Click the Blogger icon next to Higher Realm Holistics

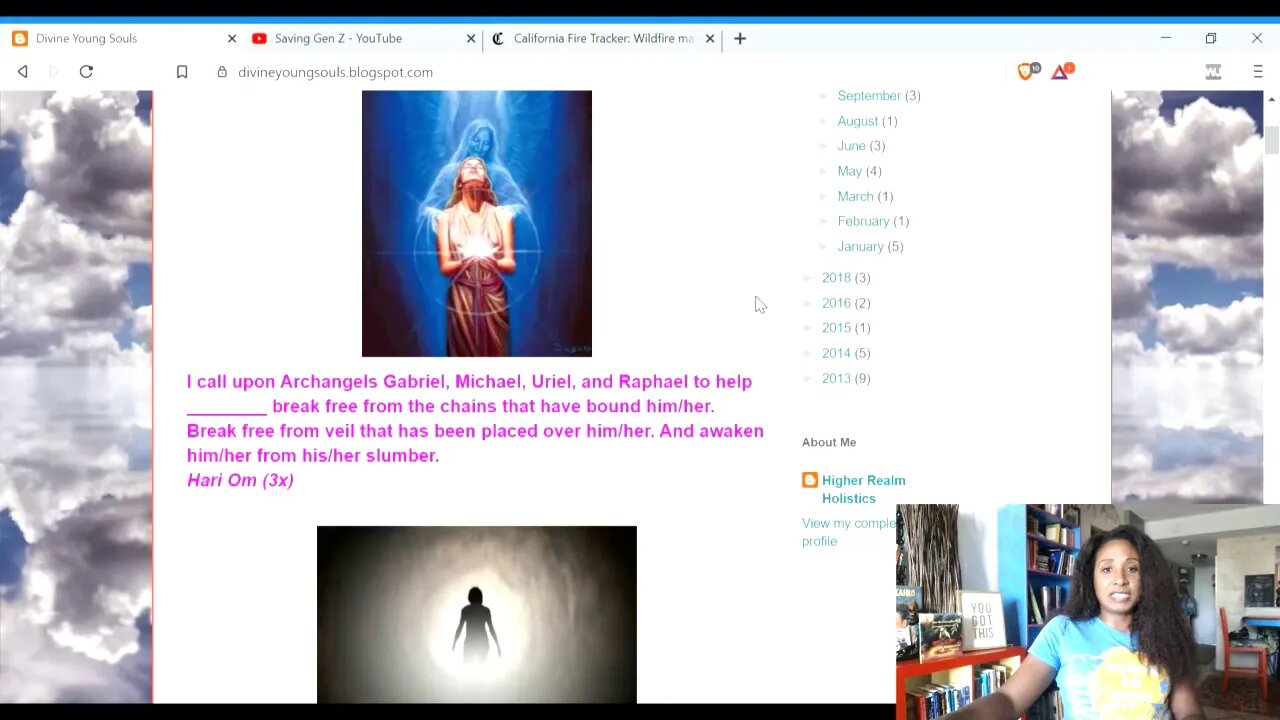(810, 480)
